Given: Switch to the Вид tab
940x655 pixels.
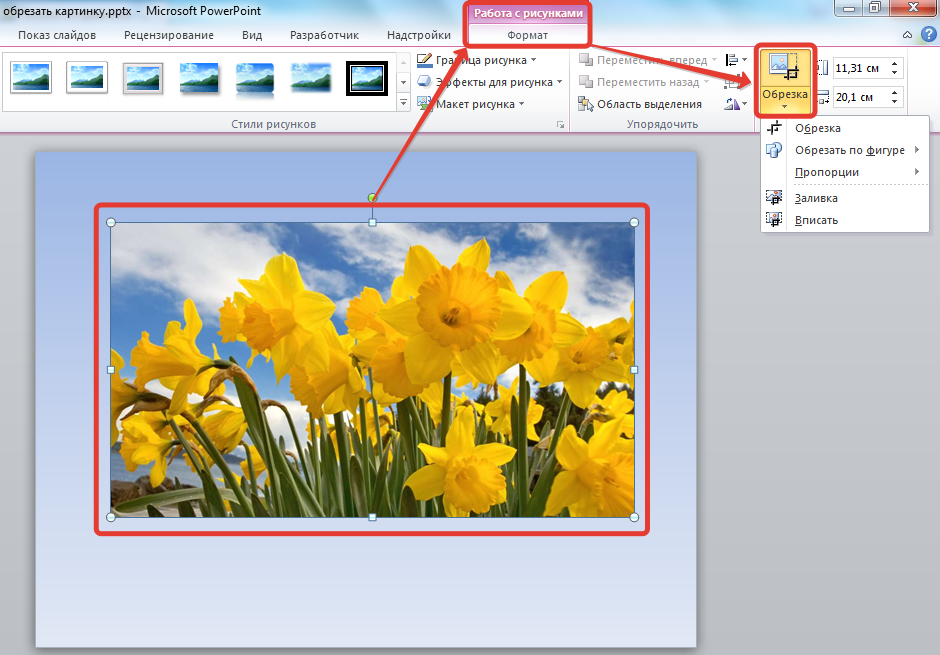Looking at the screenshot, I should [252, 35].
